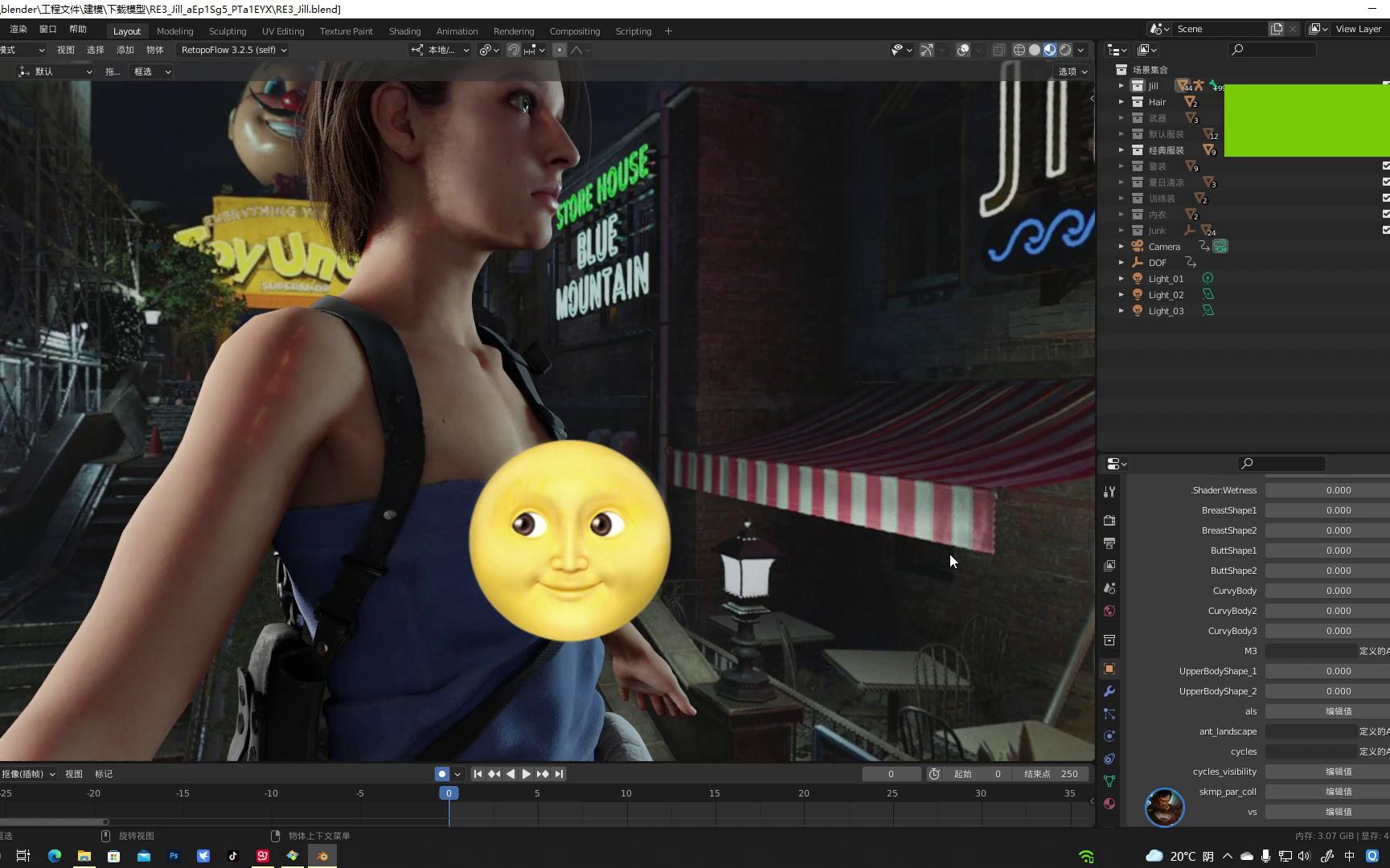Image resolution: width=1390 pixels, height=868 pixels.
Task: Open the Output properties tab
Action: pyautogui.click(x=1109, y=543)
